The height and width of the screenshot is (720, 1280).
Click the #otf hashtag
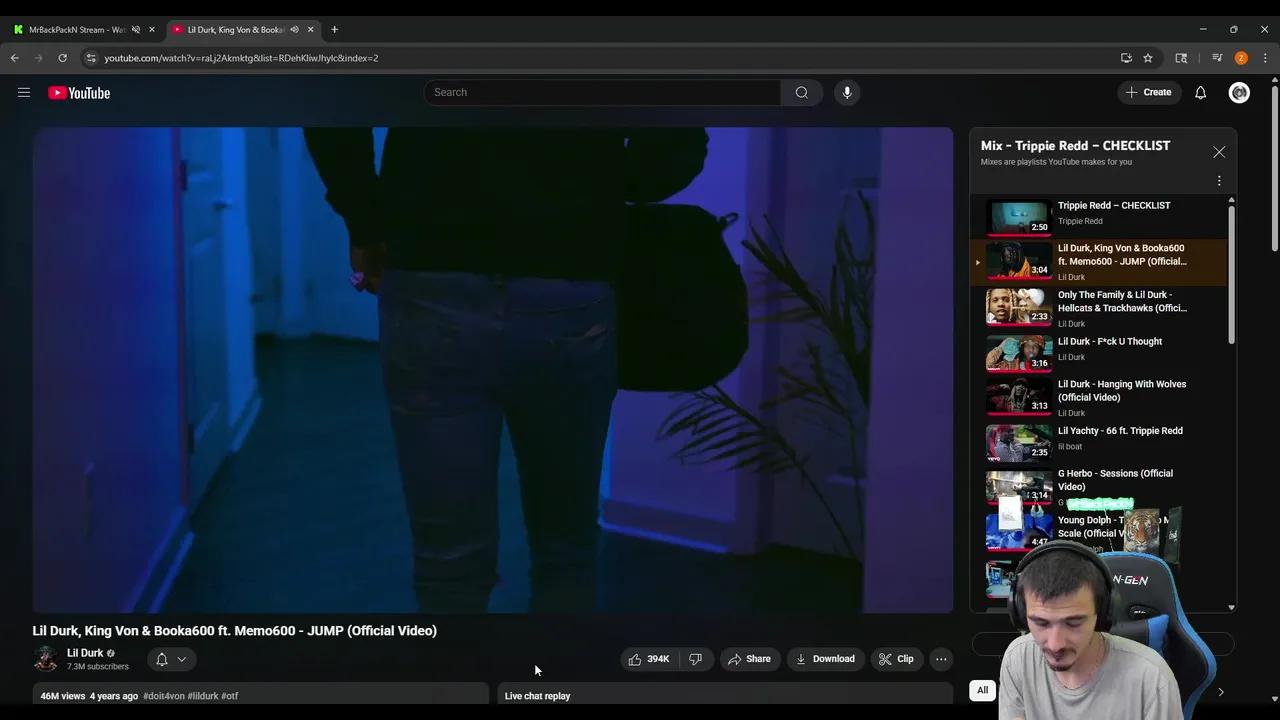[230, 696]
